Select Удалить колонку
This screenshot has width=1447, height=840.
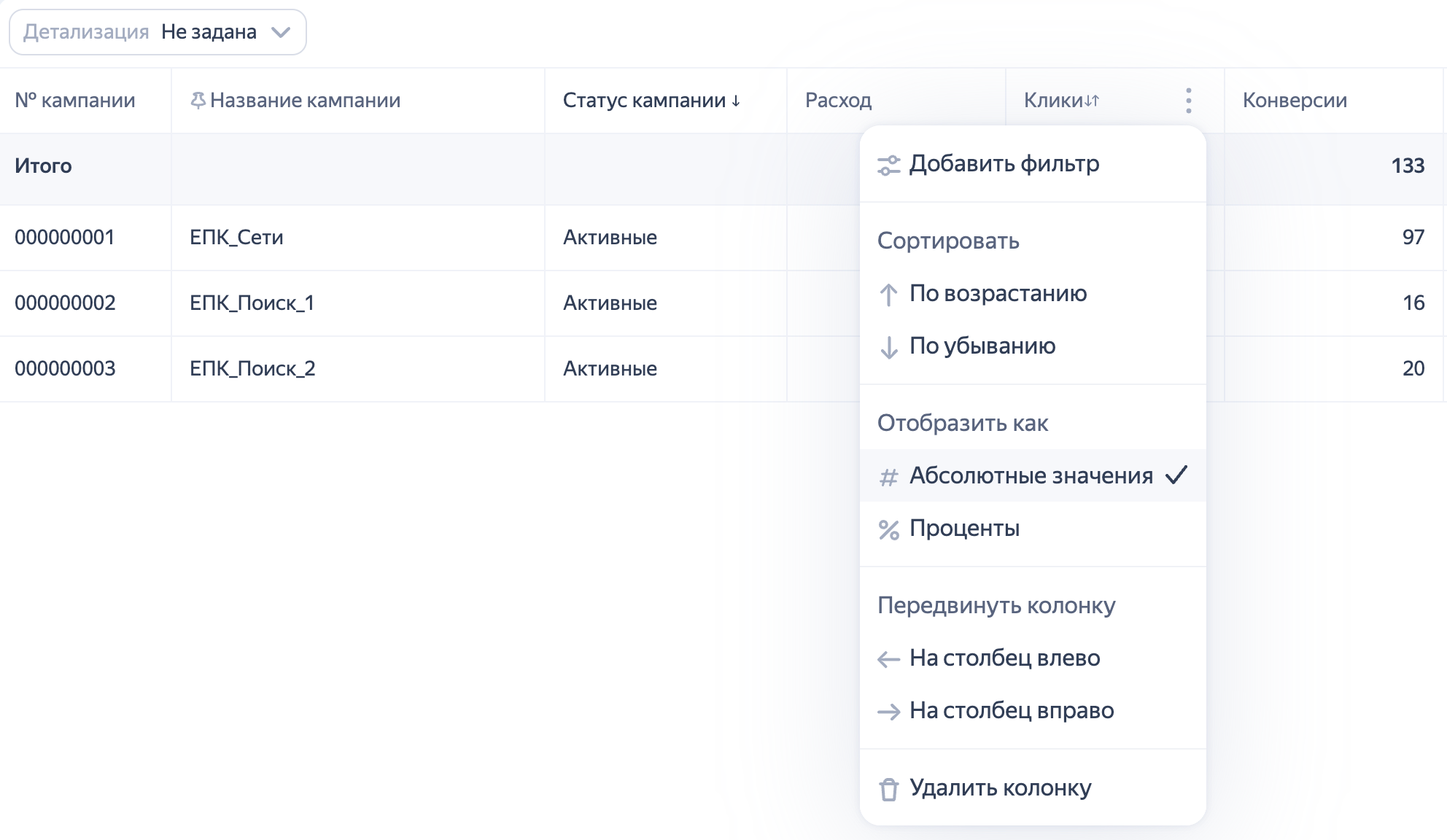click(x=1033, y=787)
